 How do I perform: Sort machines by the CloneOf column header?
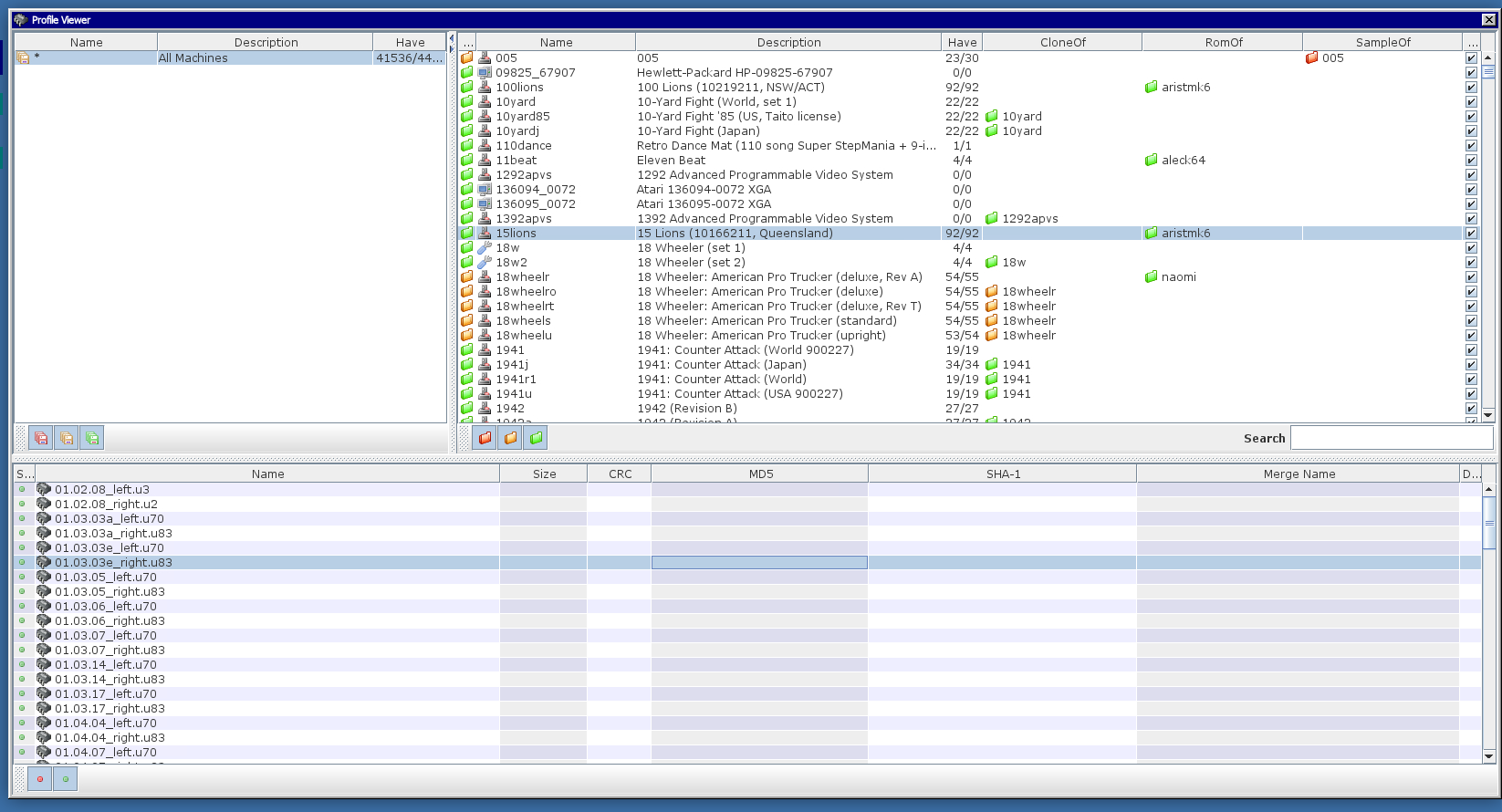tap(1062, 42)
